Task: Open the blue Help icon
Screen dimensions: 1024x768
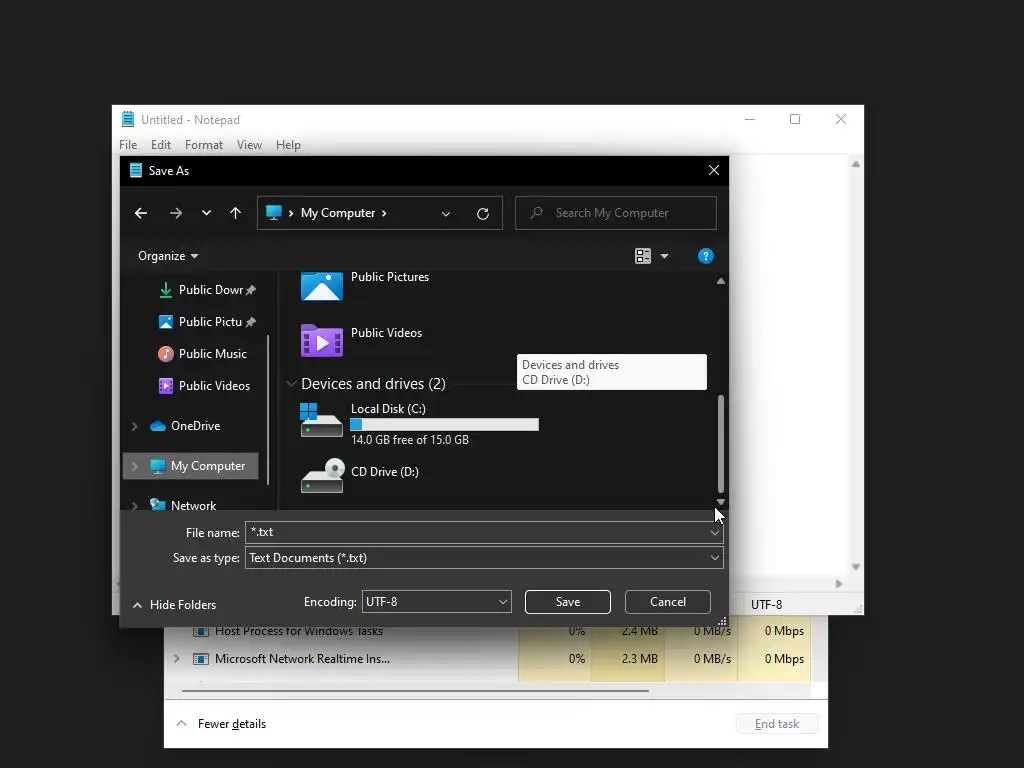Action: pyautogui.click(x=705, y=256)
